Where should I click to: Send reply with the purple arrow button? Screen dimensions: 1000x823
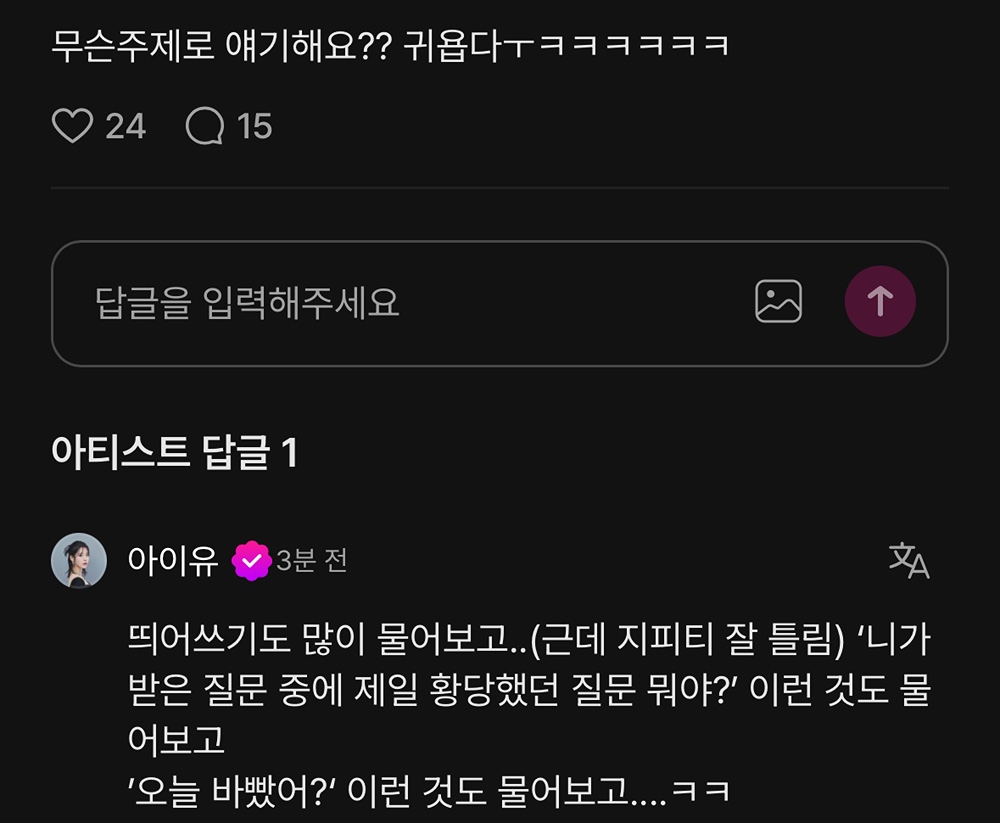pos(880,301)
